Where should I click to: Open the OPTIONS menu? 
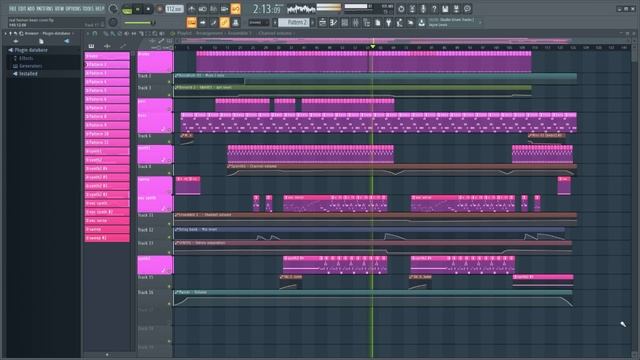click(74, 8)
